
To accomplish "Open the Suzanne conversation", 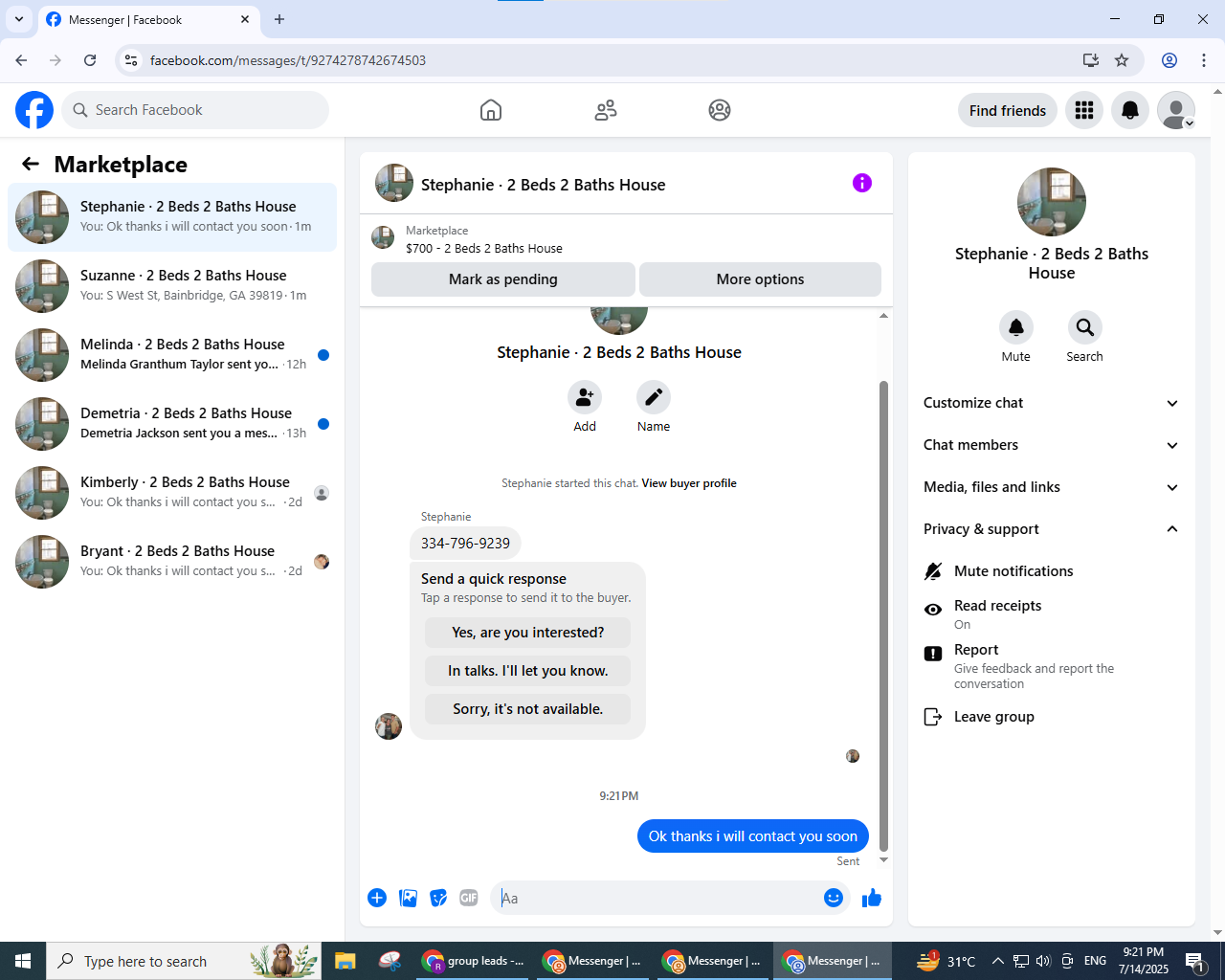I will (x=172, y=286).
